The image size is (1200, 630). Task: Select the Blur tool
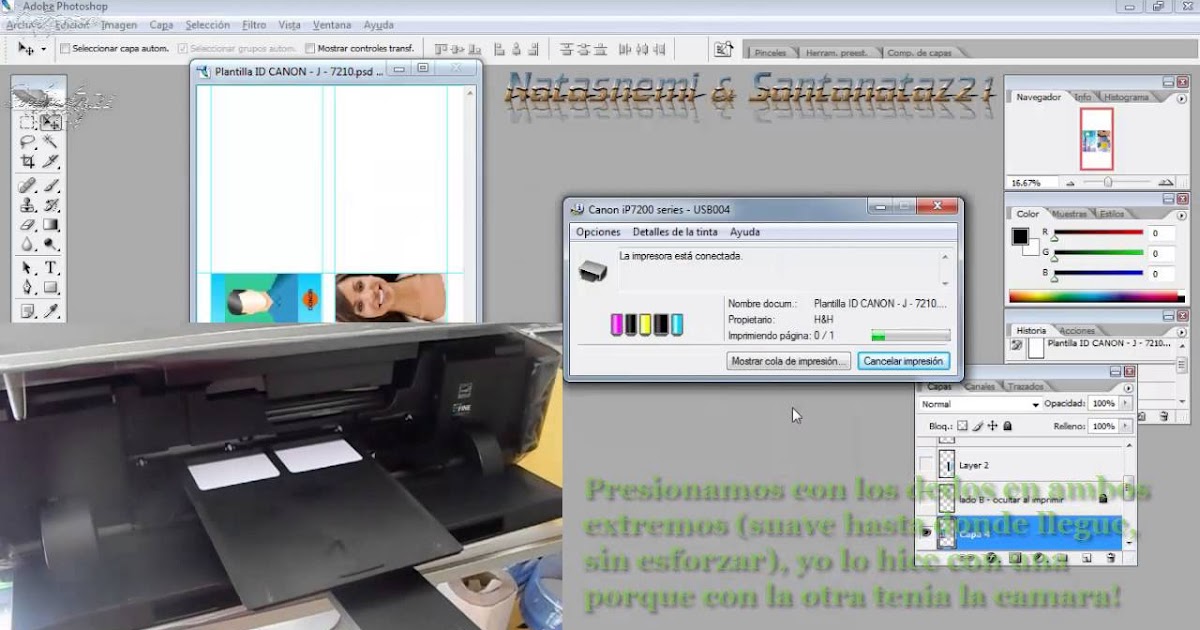click(28, 244)
